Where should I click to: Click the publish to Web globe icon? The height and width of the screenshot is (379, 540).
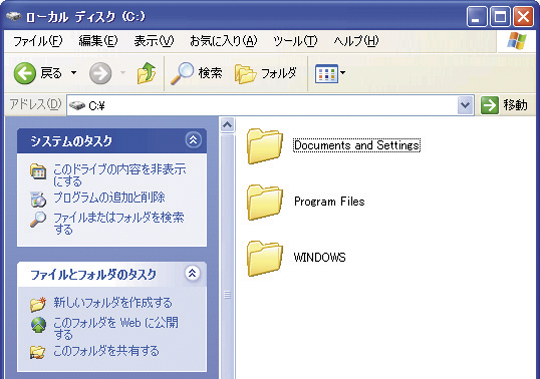click(x=38, y=325)
